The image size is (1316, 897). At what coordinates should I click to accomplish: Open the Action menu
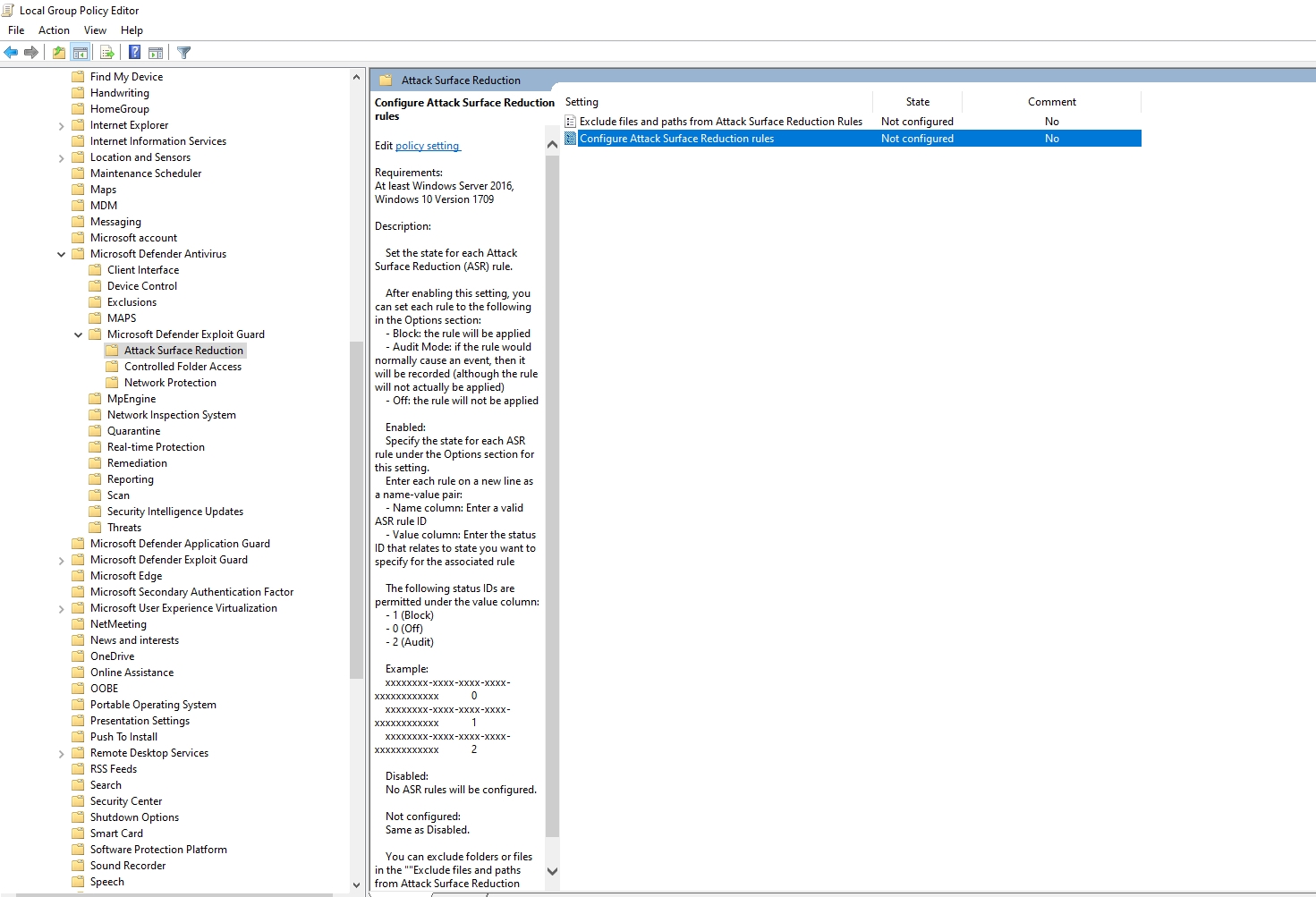tap(54, 30)
